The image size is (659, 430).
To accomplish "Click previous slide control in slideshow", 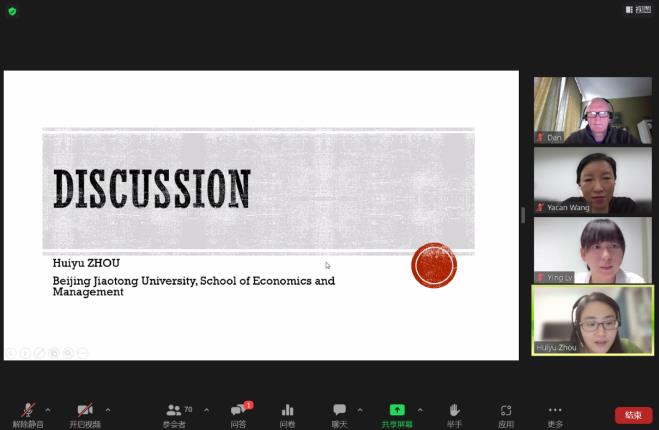I will [11, 353].
